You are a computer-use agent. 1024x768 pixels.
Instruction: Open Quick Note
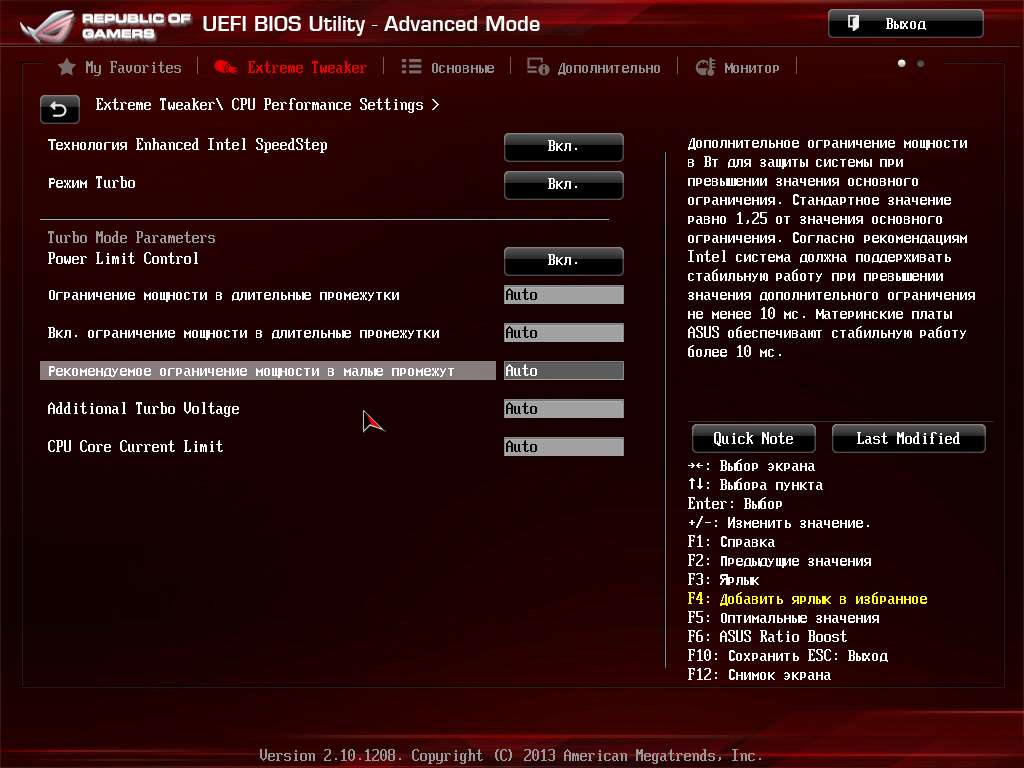coord(754,438)
